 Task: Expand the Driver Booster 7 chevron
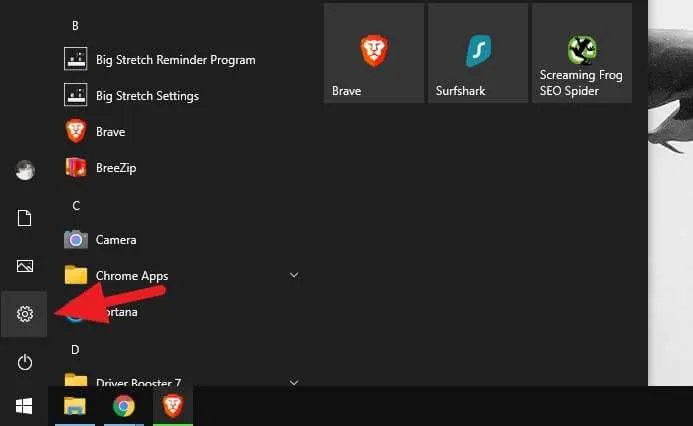coord(294,382)
